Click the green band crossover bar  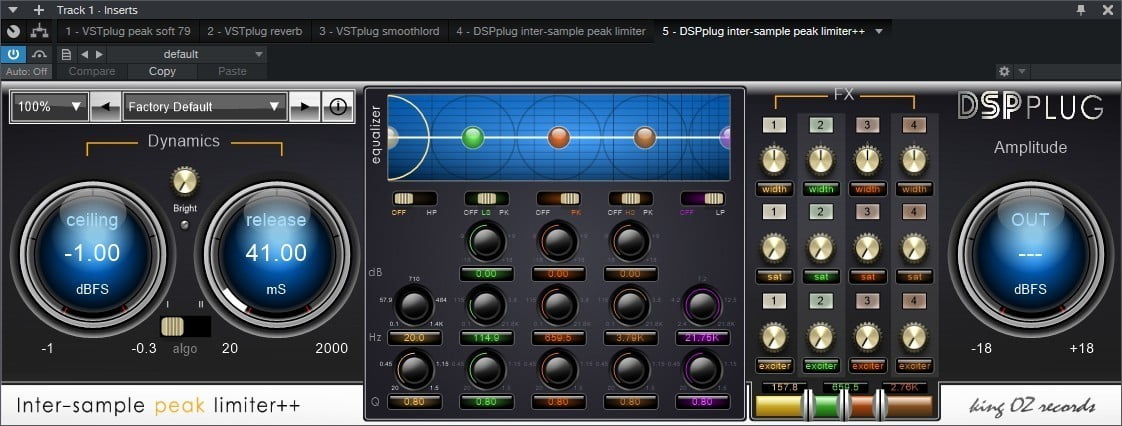(x=826, y=406)
